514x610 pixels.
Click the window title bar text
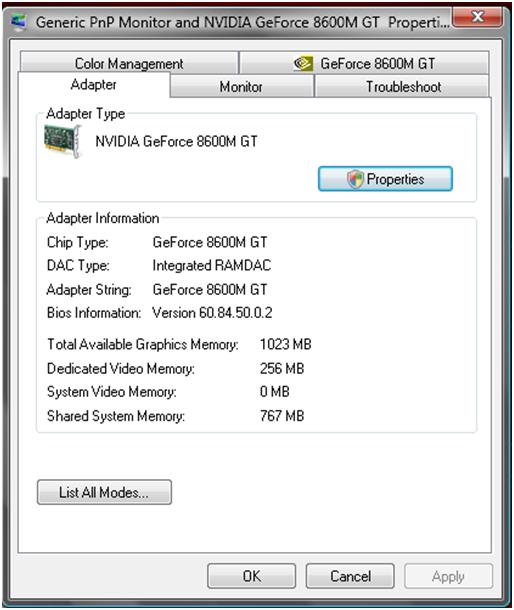(243, 22)
